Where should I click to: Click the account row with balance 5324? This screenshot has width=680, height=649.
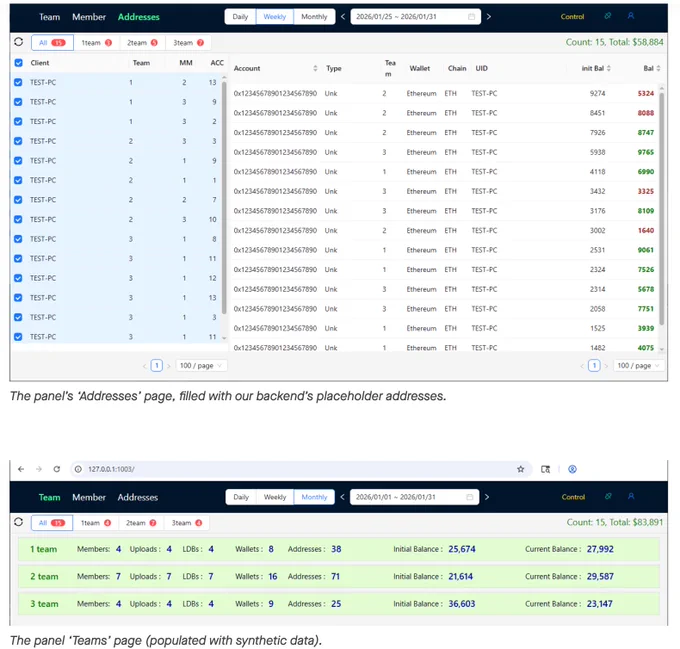tap(445, 93)
